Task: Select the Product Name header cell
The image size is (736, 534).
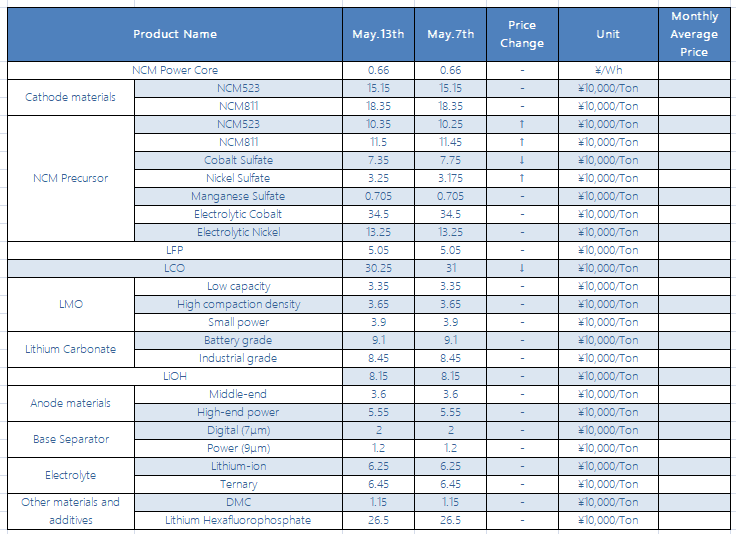Action: 175,34
